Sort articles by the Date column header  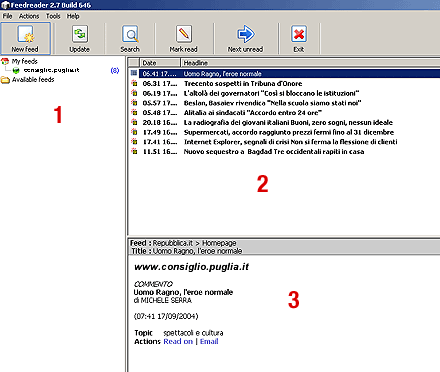click(160, 62)
